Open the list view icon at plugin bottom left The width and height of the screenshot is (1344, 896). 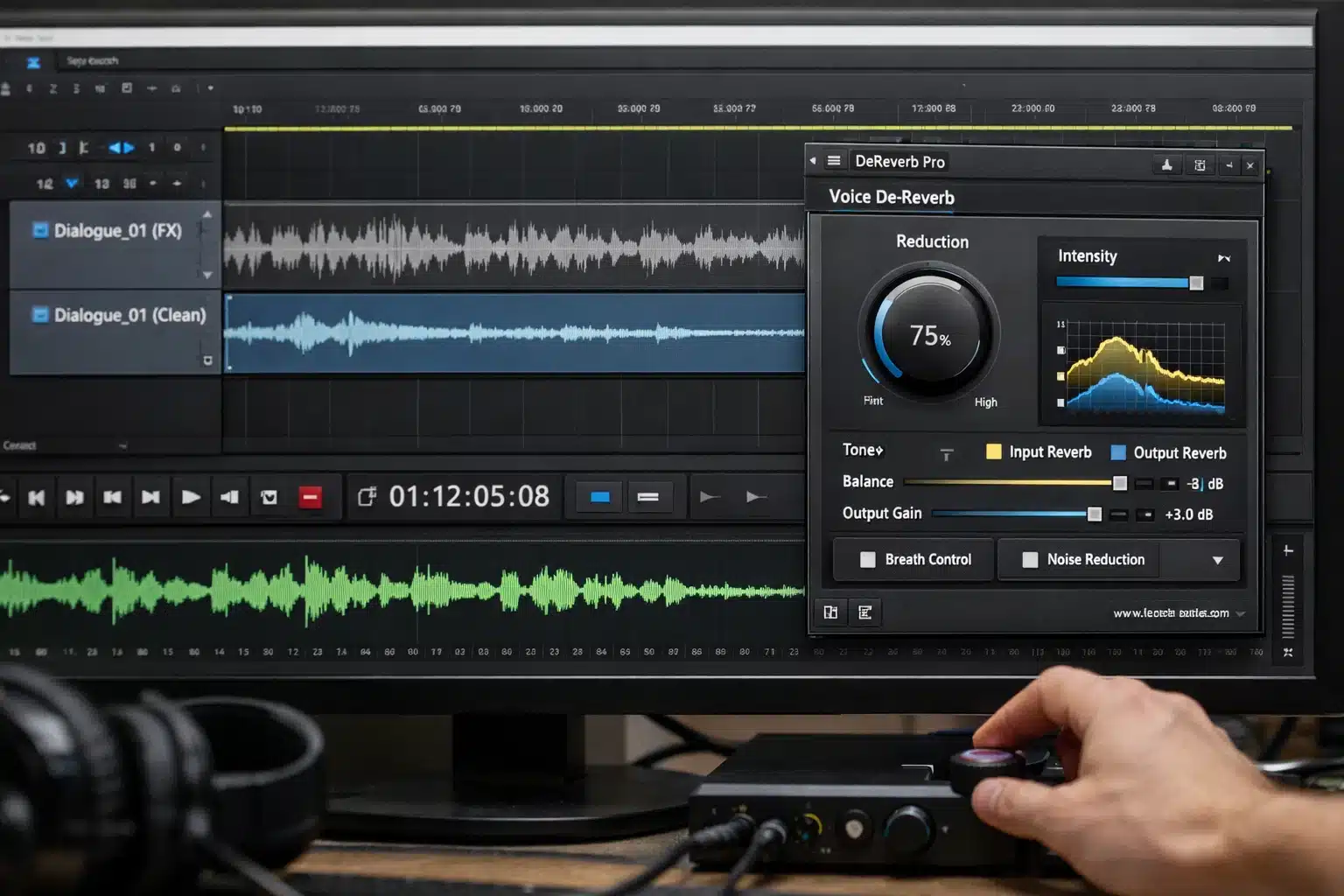(865, 612)
